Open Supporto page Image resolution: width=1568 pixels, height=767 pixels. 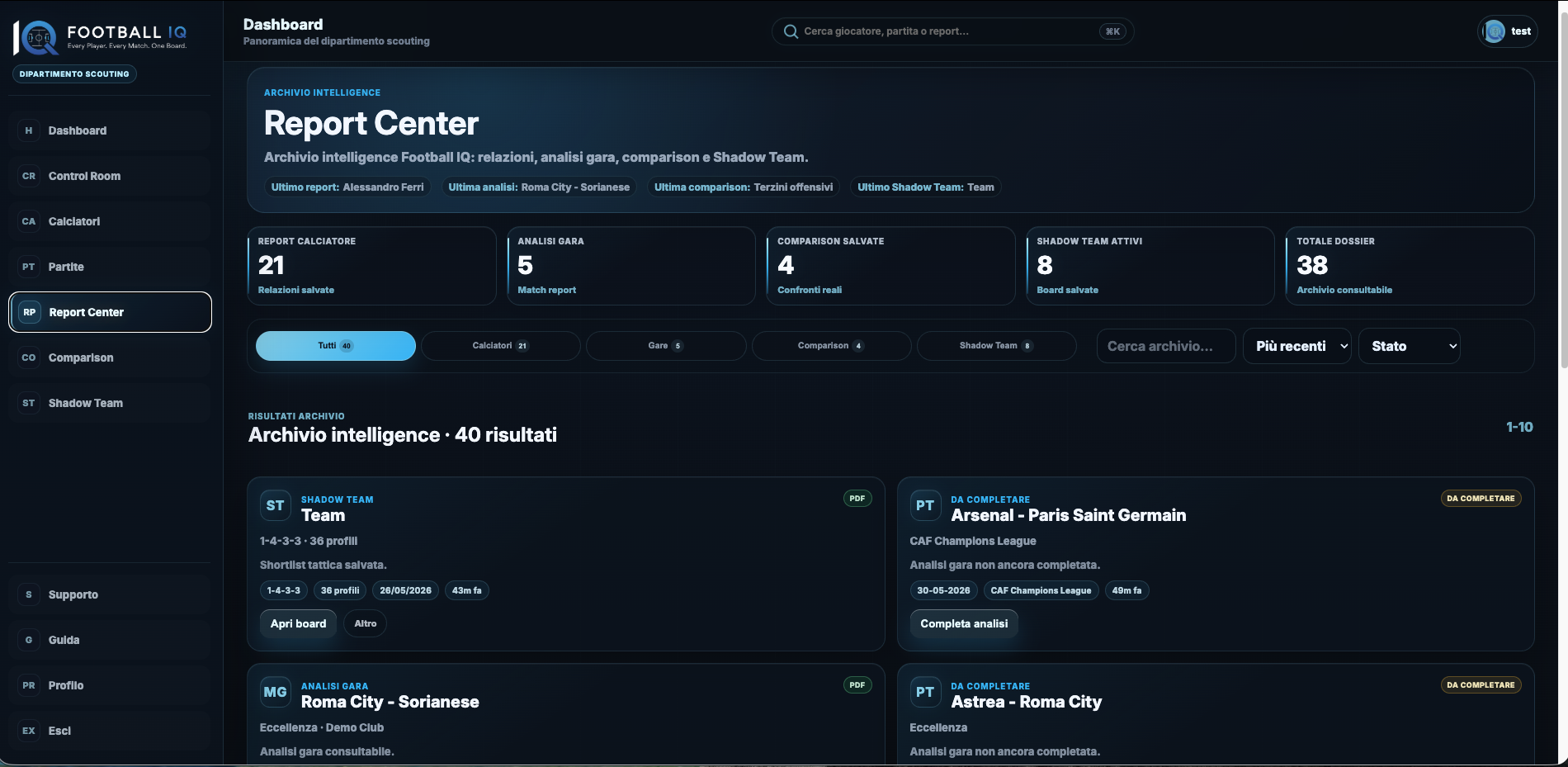coord(110,594)
